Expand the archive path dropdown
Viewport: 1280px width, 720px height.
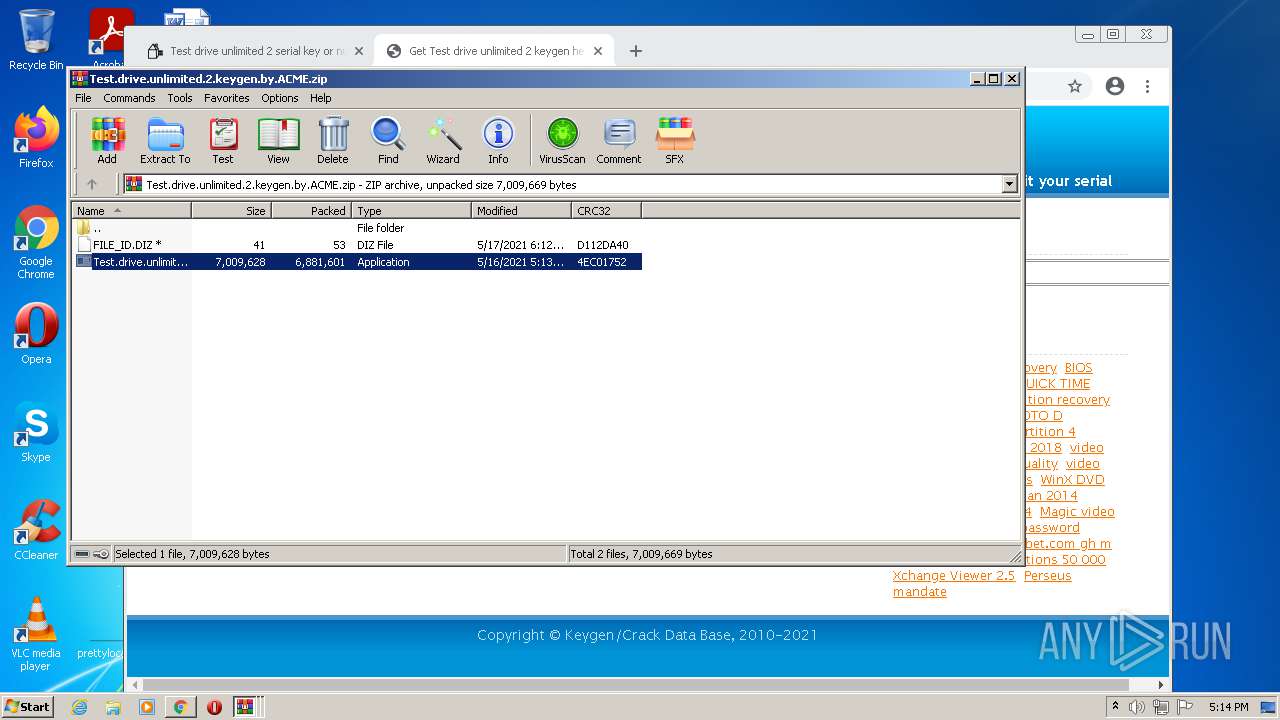tap(1009, 184)
